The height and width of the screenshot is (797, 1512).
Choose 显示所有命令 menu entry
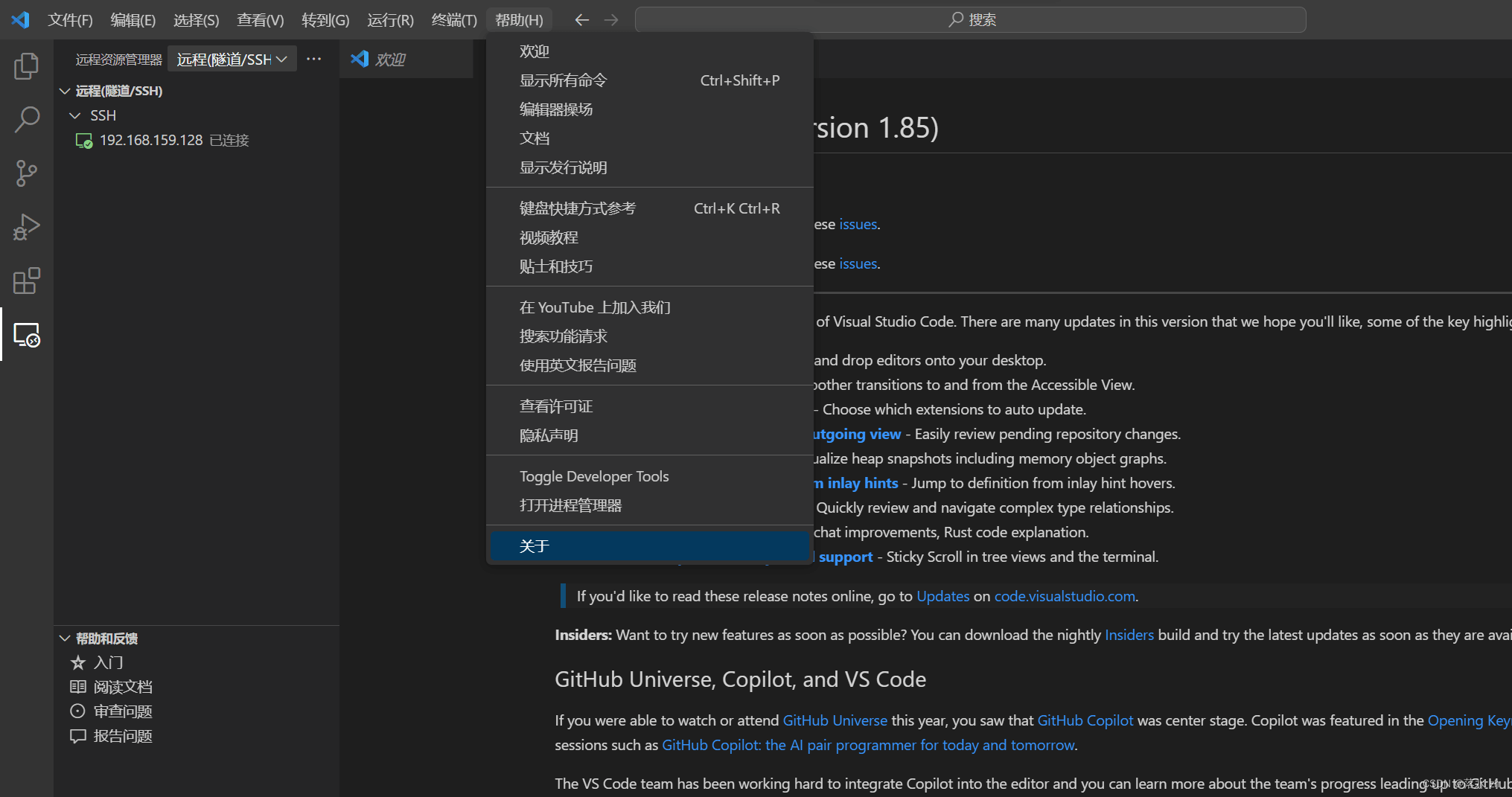(649, 80)
